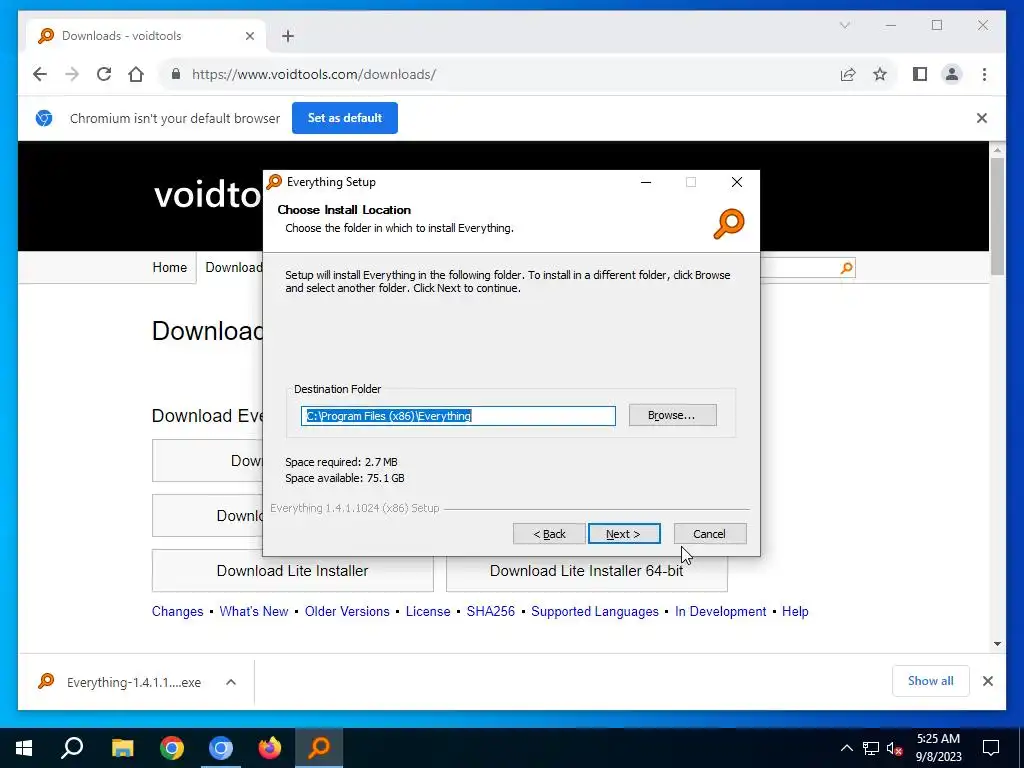
Task: Click the taskbar clock showing 5:25 AM
Action: [x=938, y=748]
